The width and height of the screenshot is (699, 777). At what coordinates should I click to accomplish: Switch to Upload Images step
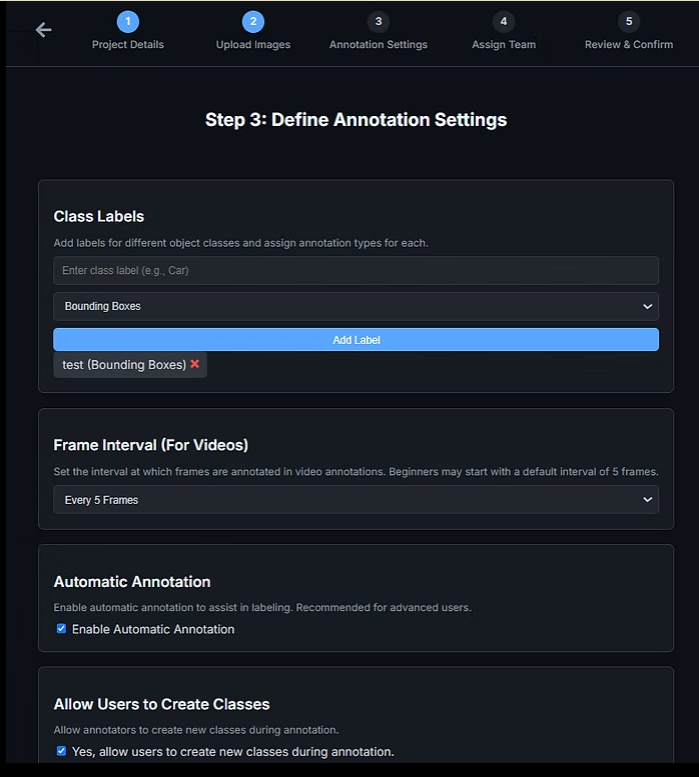[253, 45]
